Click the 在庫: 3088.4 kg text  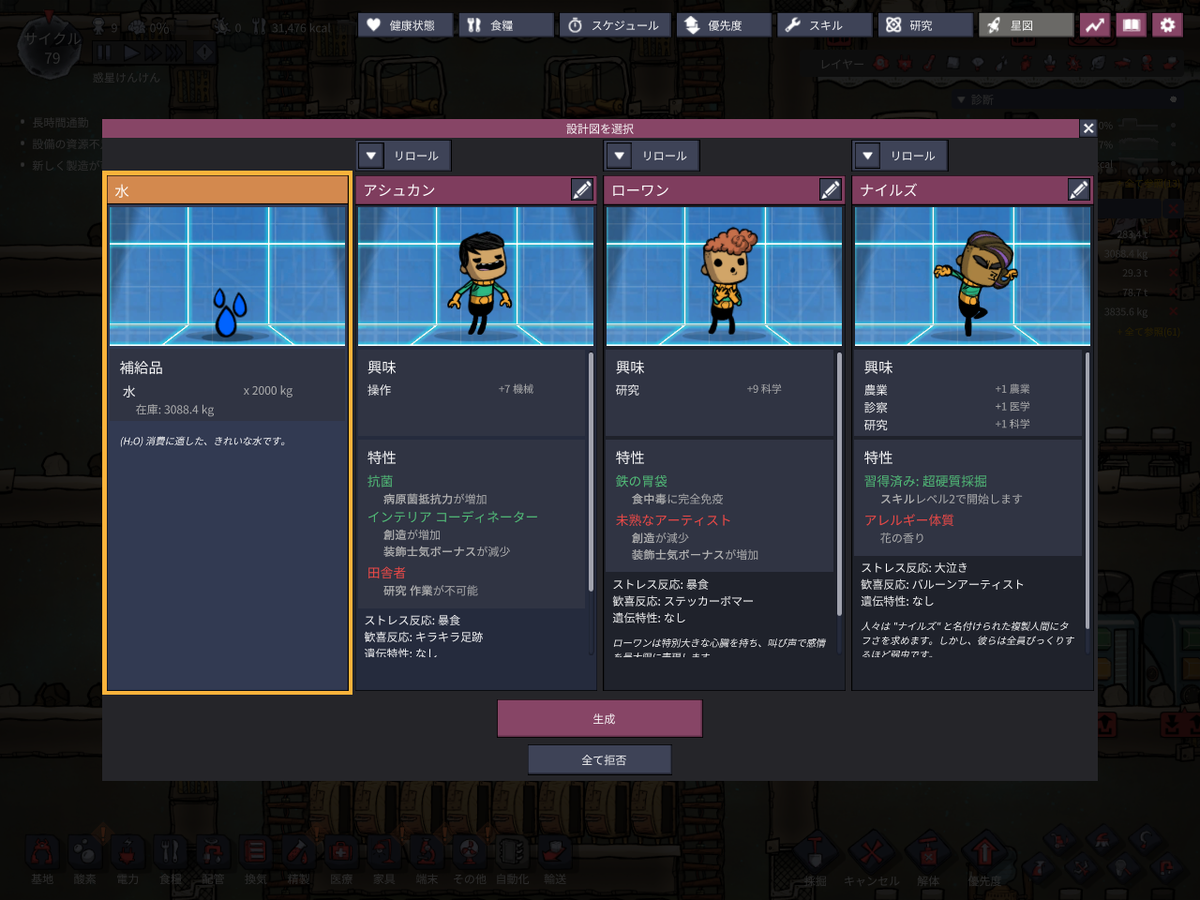[175, 410]
